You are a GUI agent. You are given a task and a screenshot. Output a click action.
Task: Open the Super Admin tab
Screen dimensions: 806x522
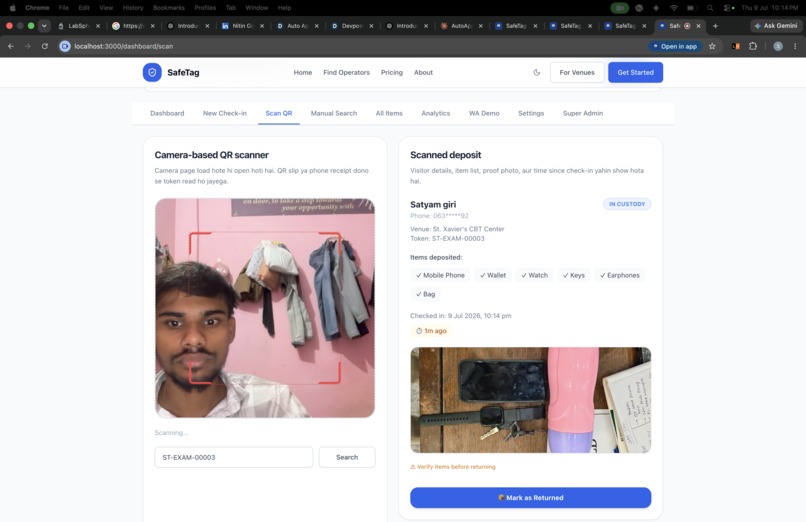coord(583,113)
